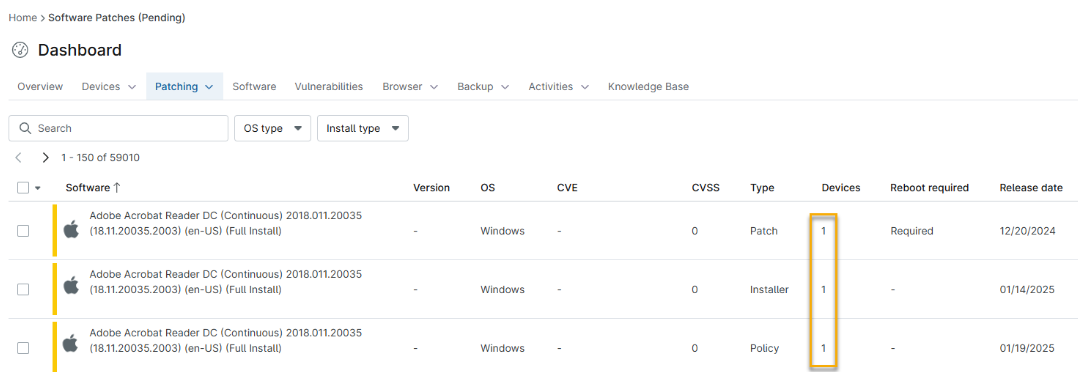Click 'Windows' in the Policy row
1078x372 pixels.
pos(503,348)
